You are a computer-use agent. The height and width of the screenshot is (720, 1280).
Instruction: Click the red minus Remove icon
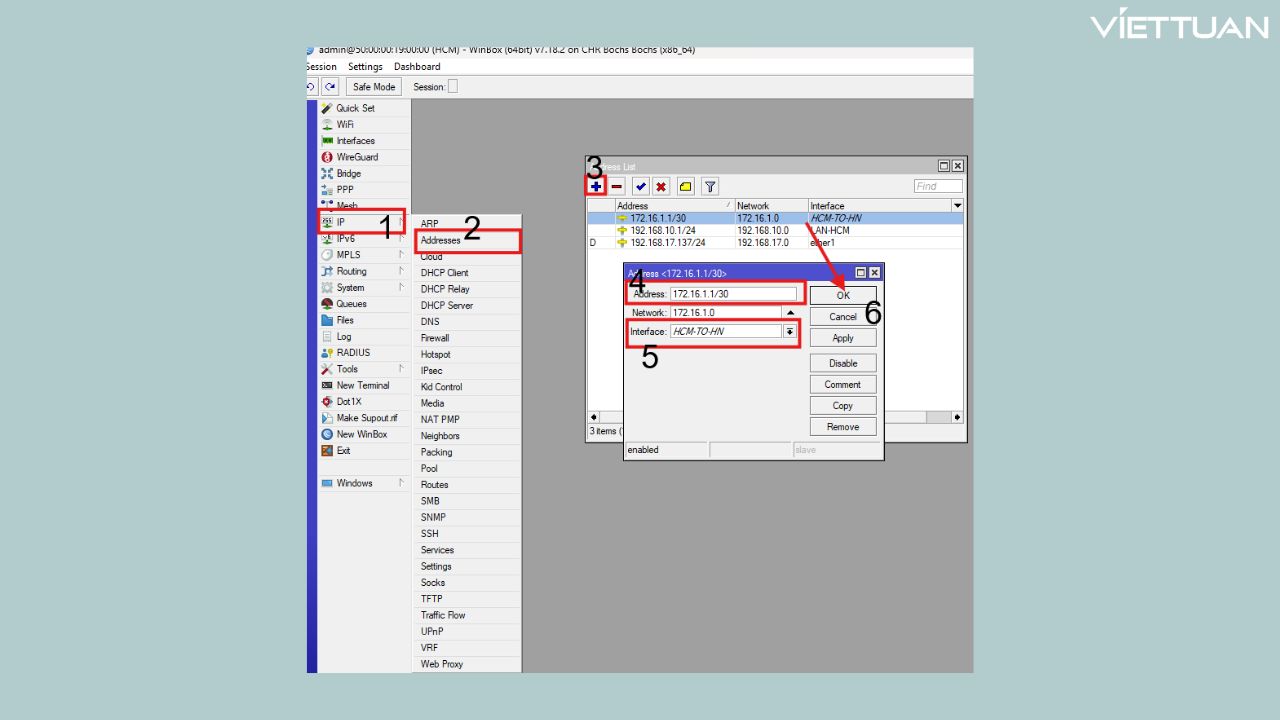tap(617, 186)
